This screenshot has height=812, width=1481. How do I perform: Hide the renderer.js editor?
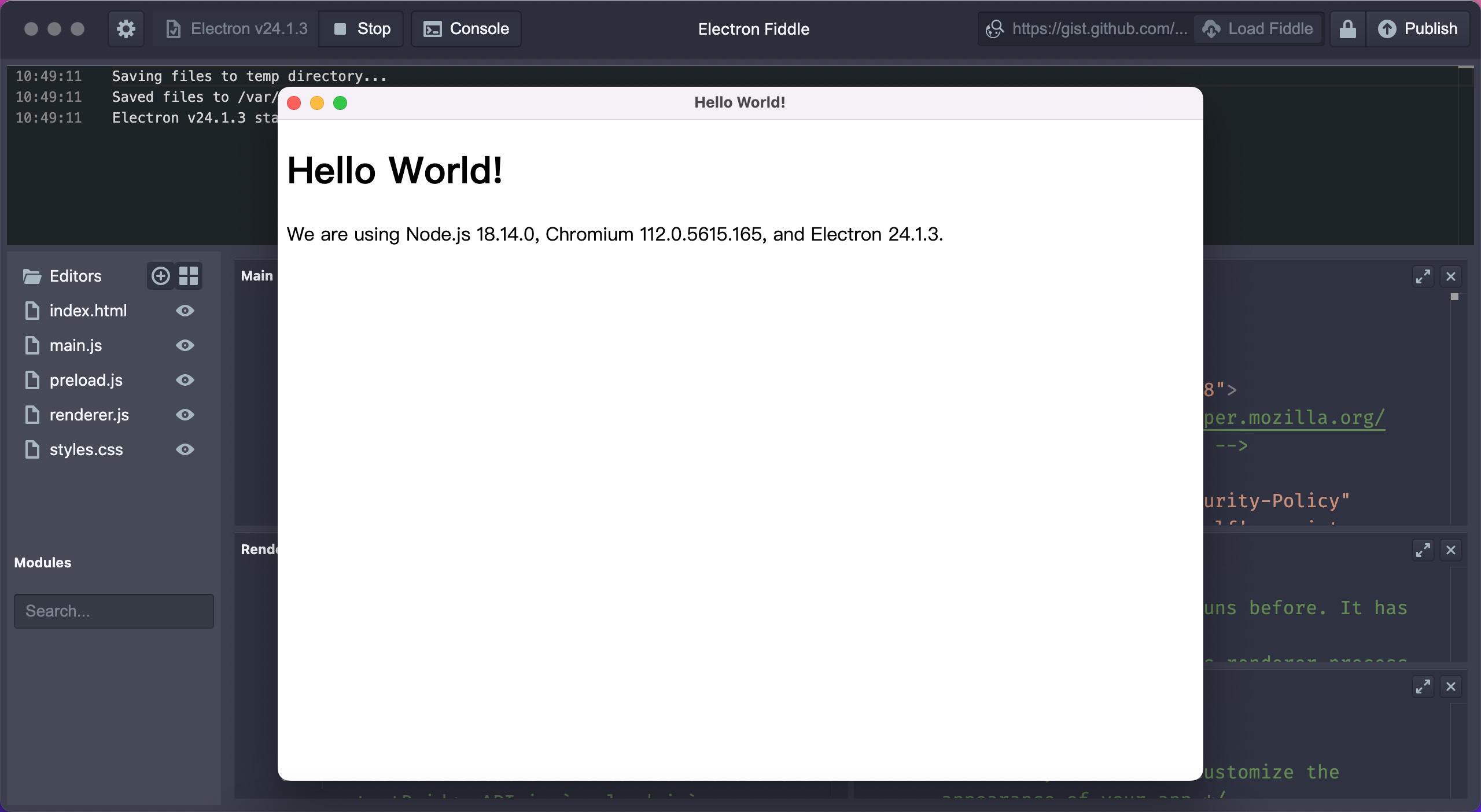tap(185, 415)
